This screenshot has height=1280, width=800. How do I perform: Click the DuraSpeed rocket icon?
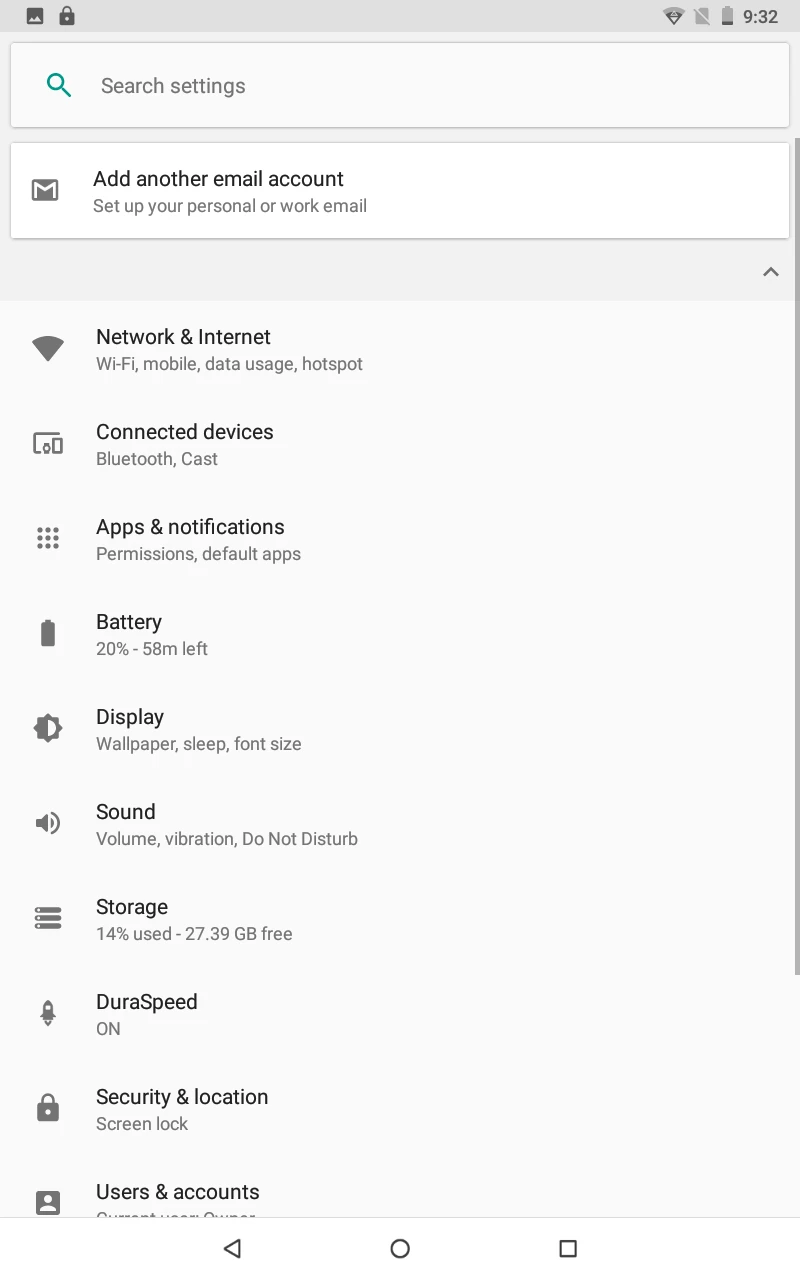pos(48,1012)
